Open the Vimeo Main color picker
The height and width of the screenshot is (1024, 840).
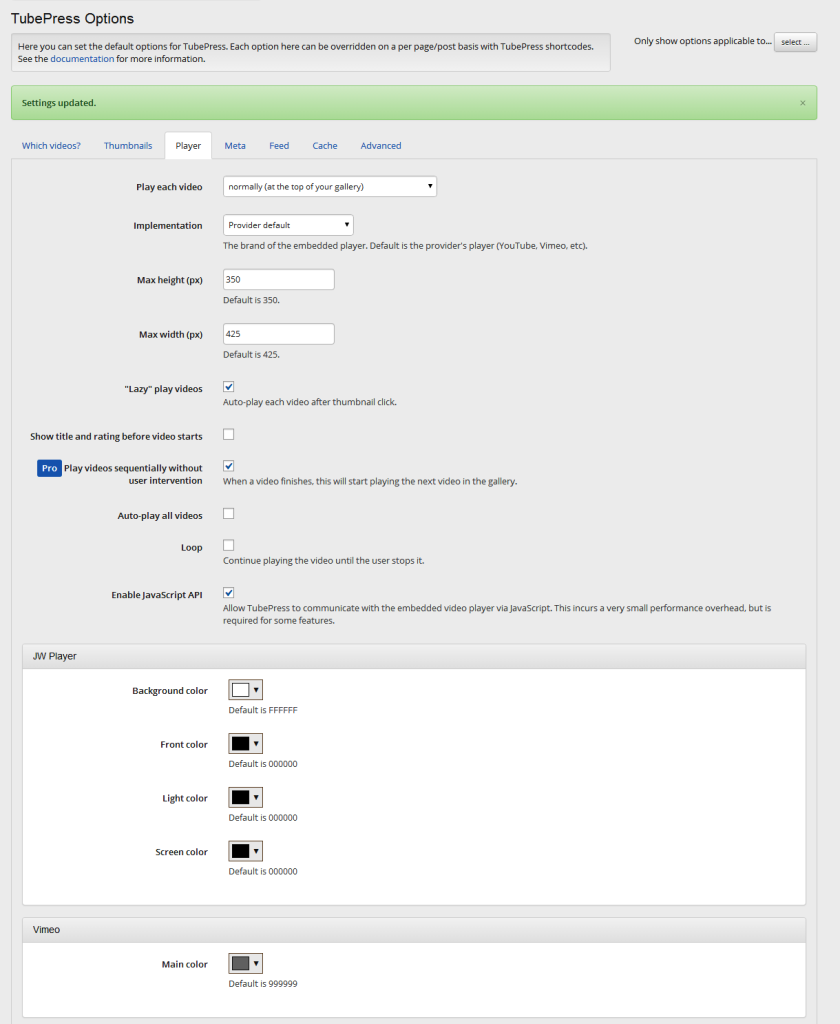(246, 963)
